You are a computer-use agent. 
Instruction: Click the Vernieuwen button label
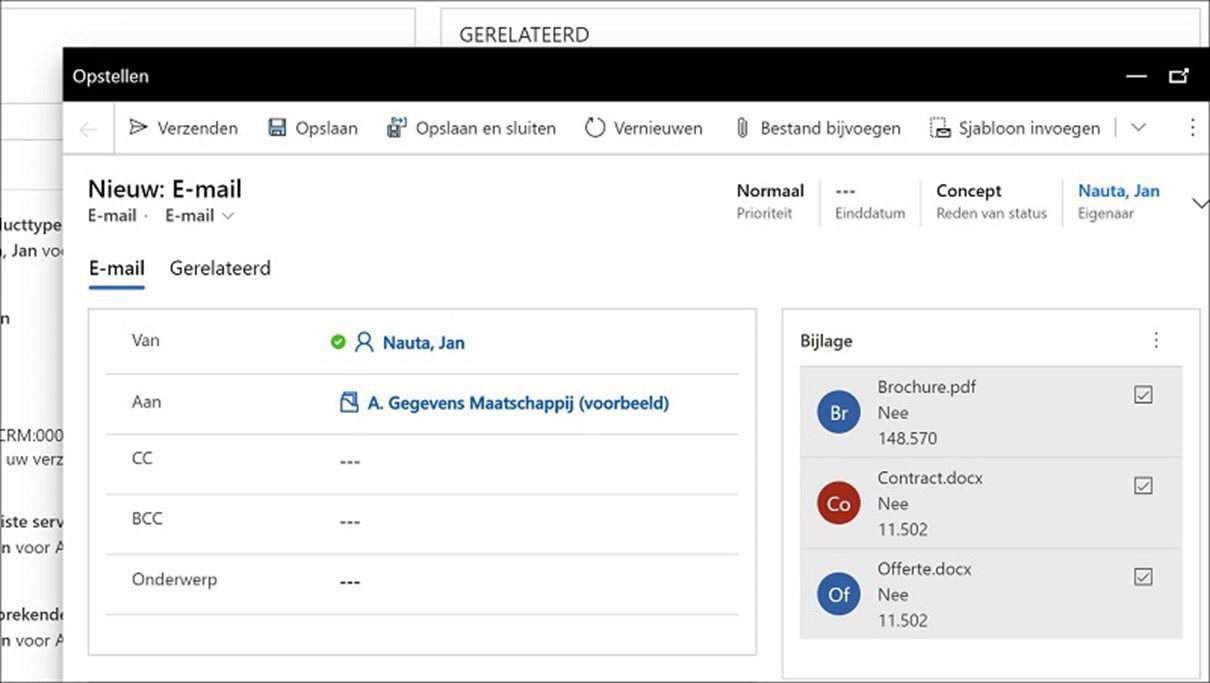coord(658,128)
